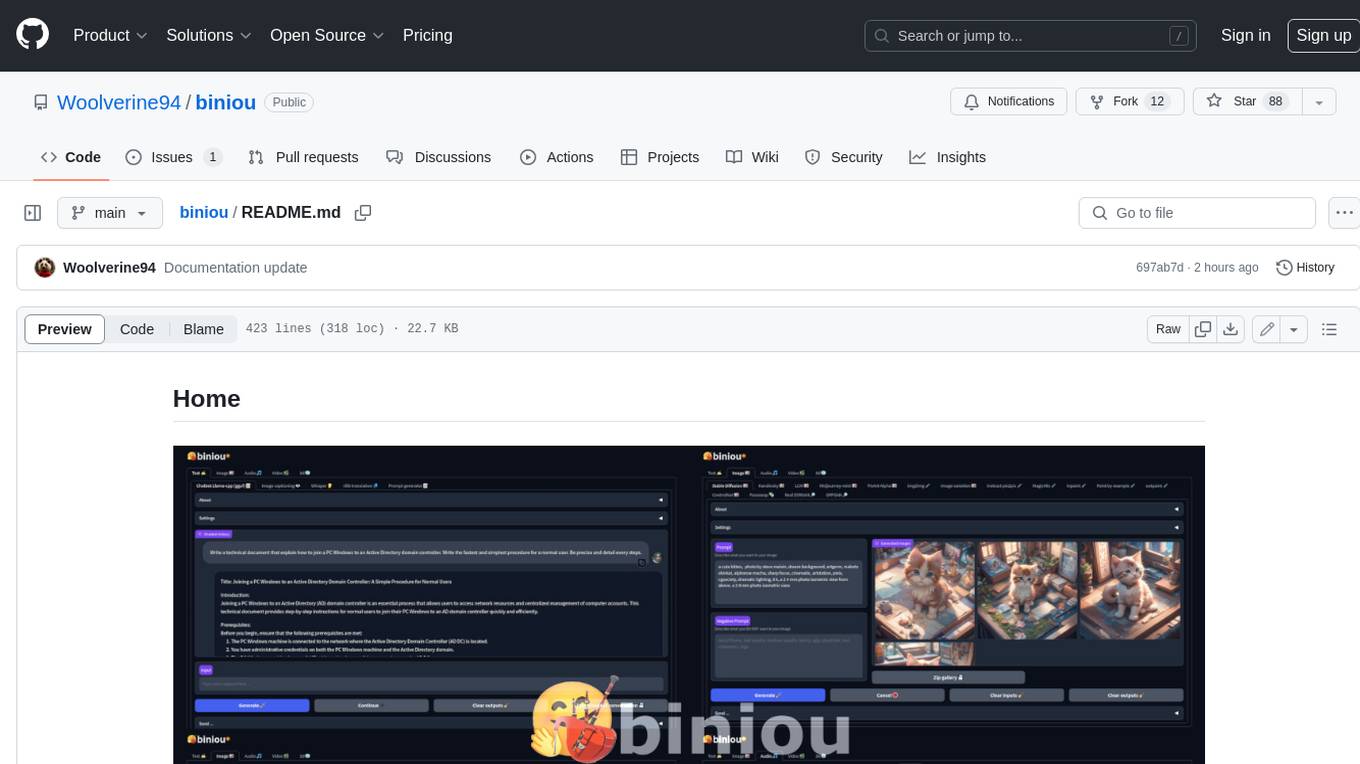Open the Discussions tab

(x=439, y=157)
